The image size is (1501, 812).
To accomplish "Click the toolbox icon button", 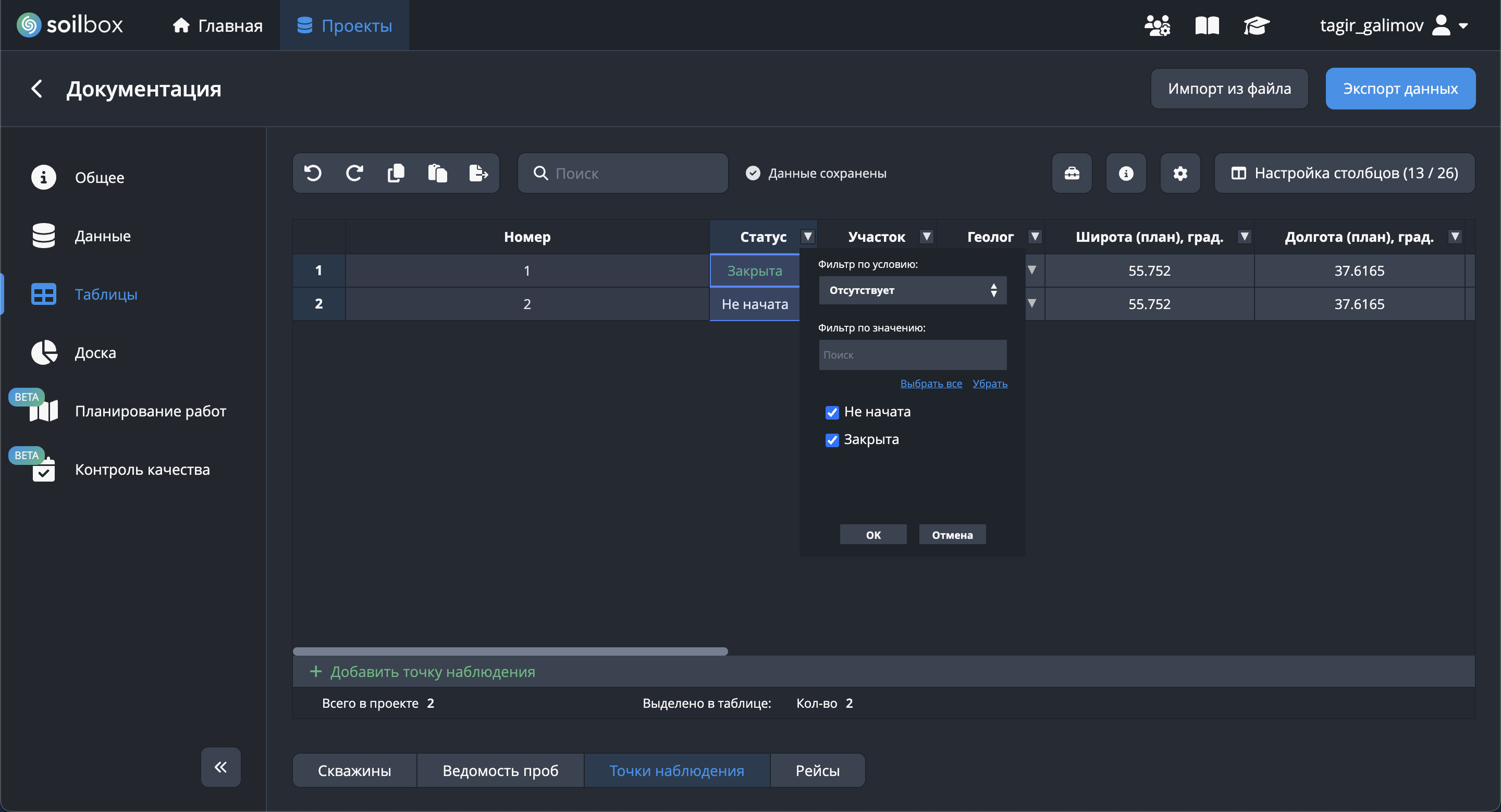I will click(1072, 173).
